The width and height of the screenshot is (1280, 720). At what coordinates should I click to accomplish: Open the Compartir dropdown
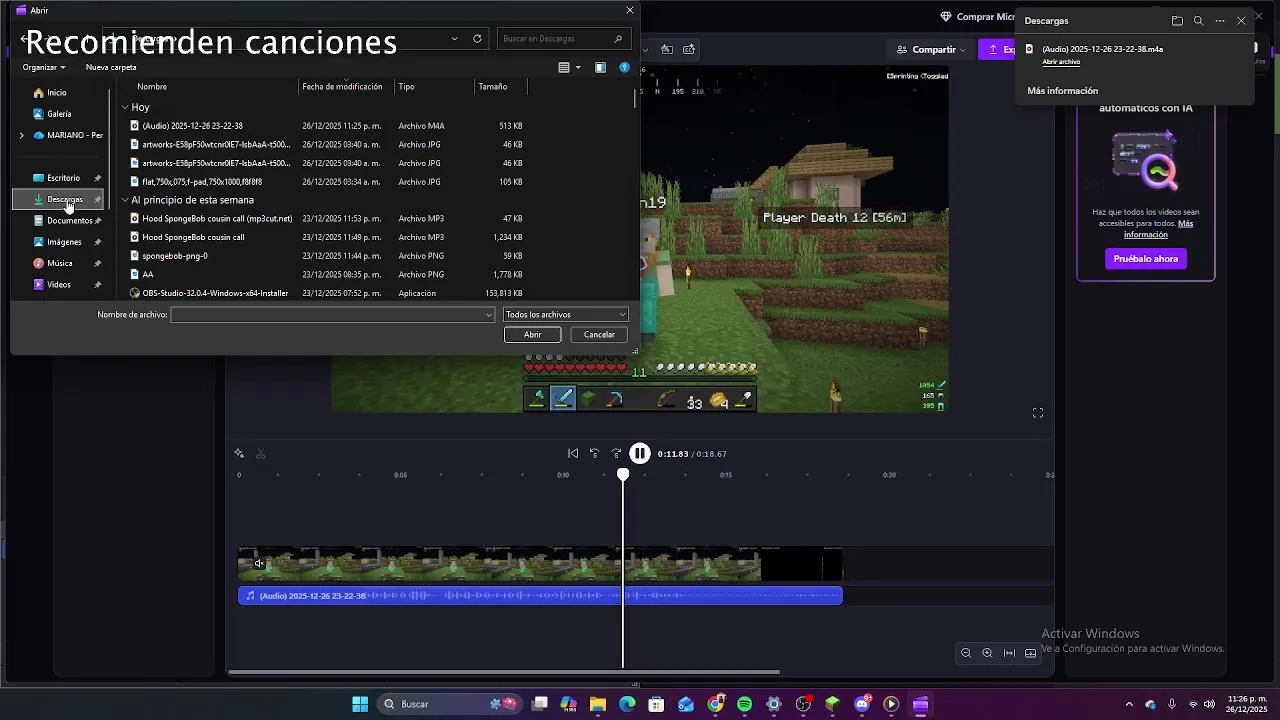[932, 49]
